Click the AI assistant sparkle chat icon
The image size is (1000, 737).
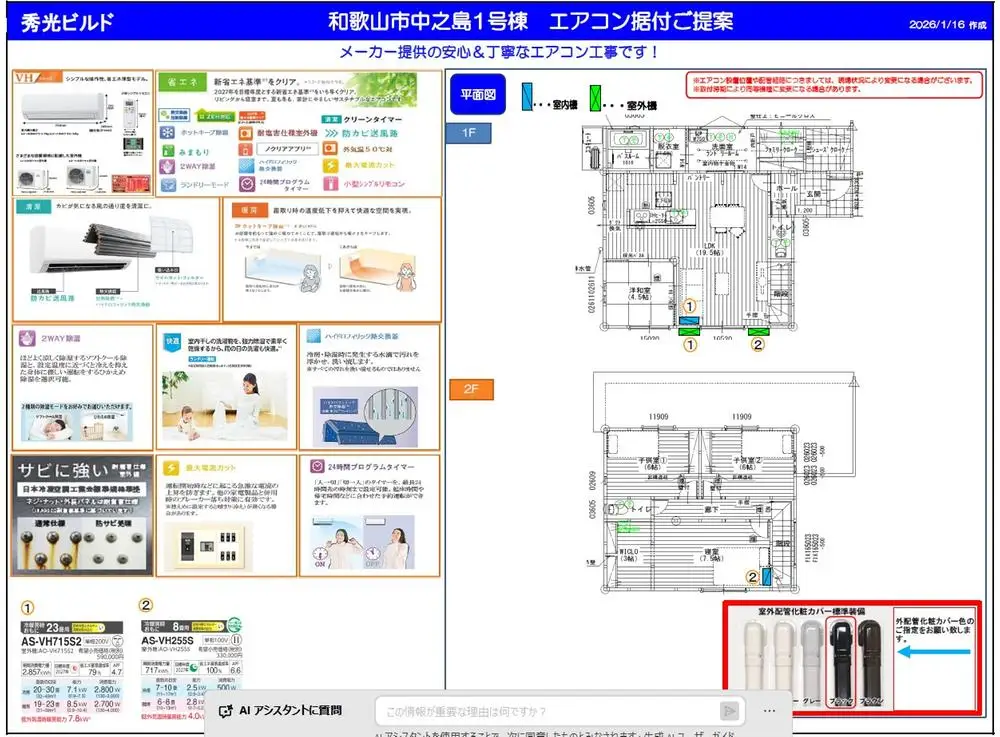(x=226, y=711)
